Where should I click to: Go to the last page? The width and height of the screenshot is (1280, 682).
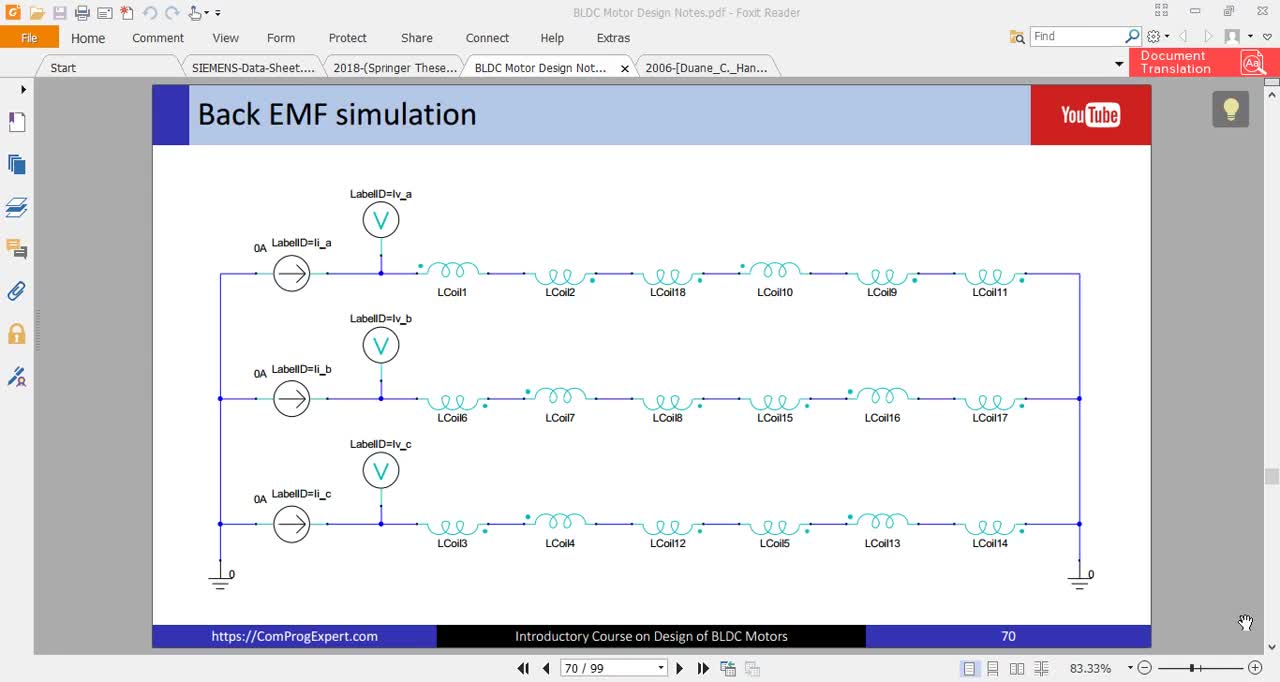click(703, 668)
